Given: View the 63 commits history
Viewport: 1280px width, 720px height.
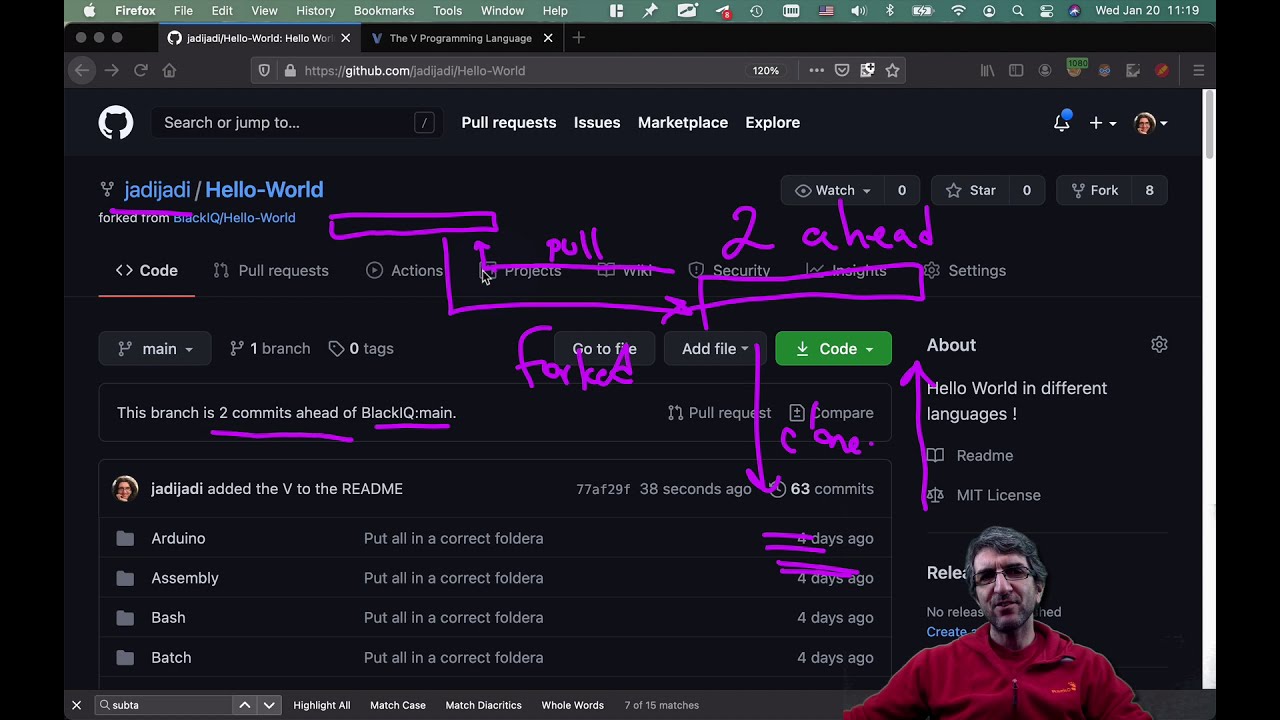Looking at the screenshot, I should click(821, 489).
